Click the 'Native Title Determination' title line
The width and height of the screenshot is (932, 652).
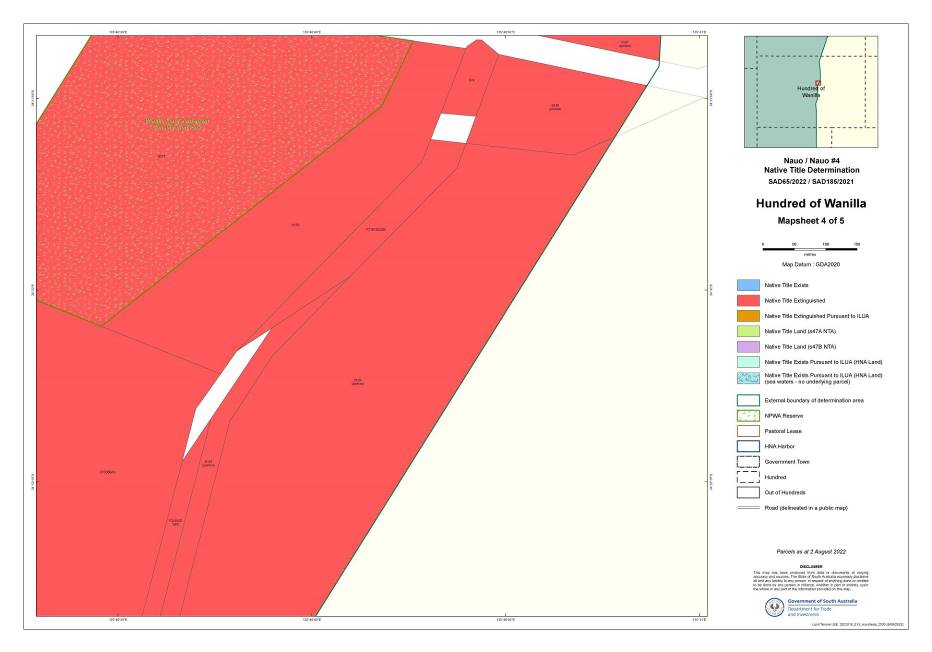(x=811, y=171)
